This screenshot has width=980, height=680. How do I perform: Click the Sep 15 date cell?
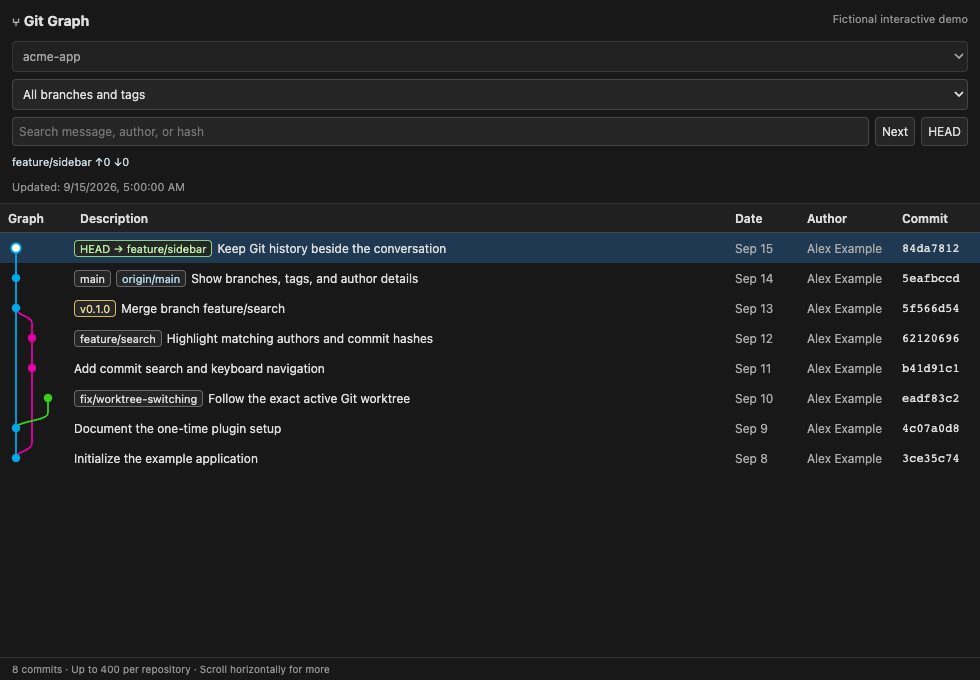(x=754, y=249)
